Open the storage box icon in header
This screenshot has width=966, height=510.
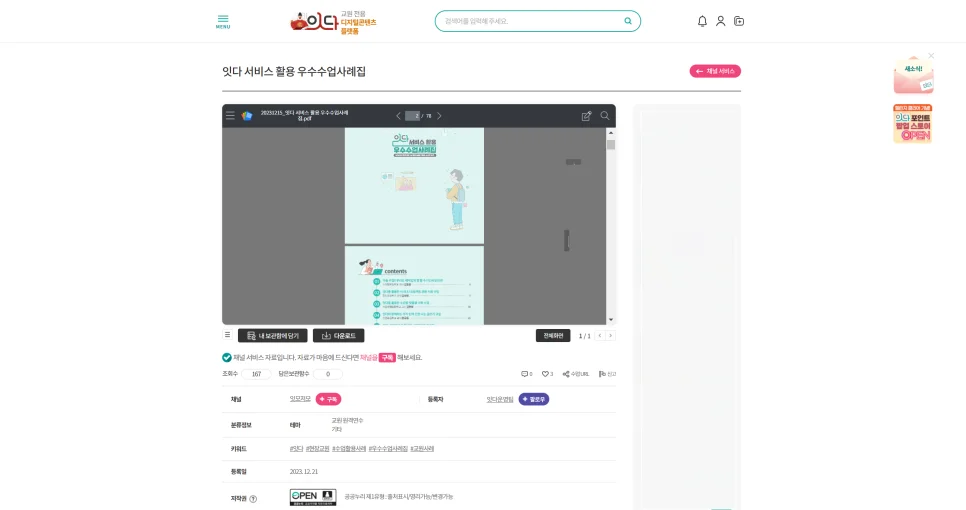[x=739, y=21]
